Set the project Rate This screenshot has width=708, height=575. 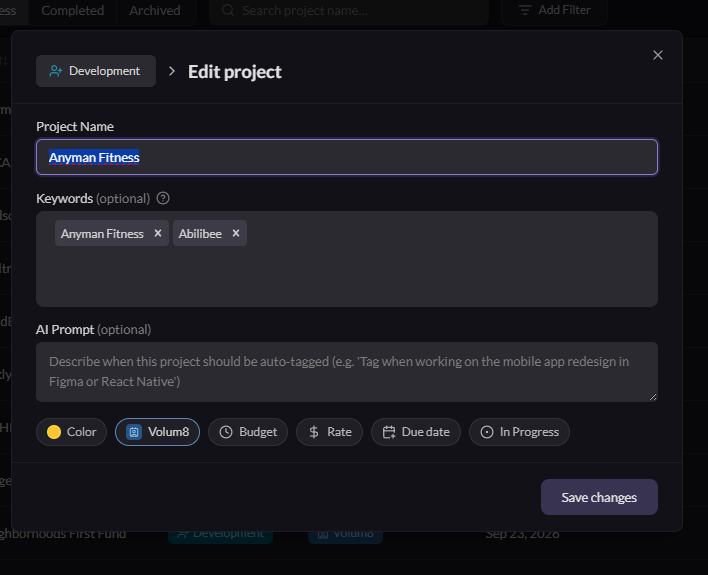point(330,432)
